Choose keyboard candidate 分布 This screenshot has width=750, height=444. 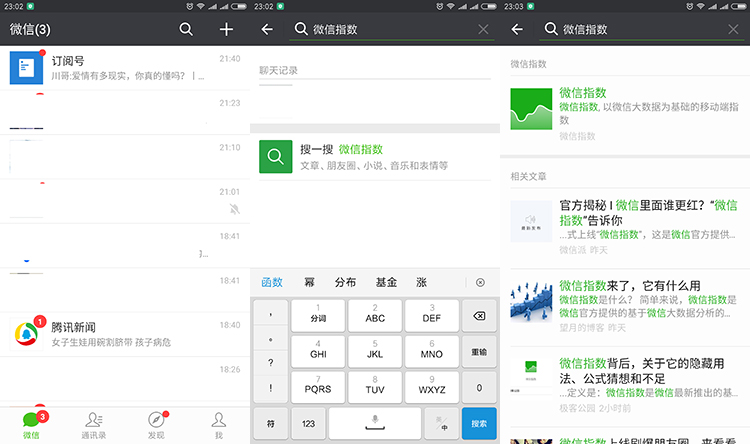click(345, 282)
